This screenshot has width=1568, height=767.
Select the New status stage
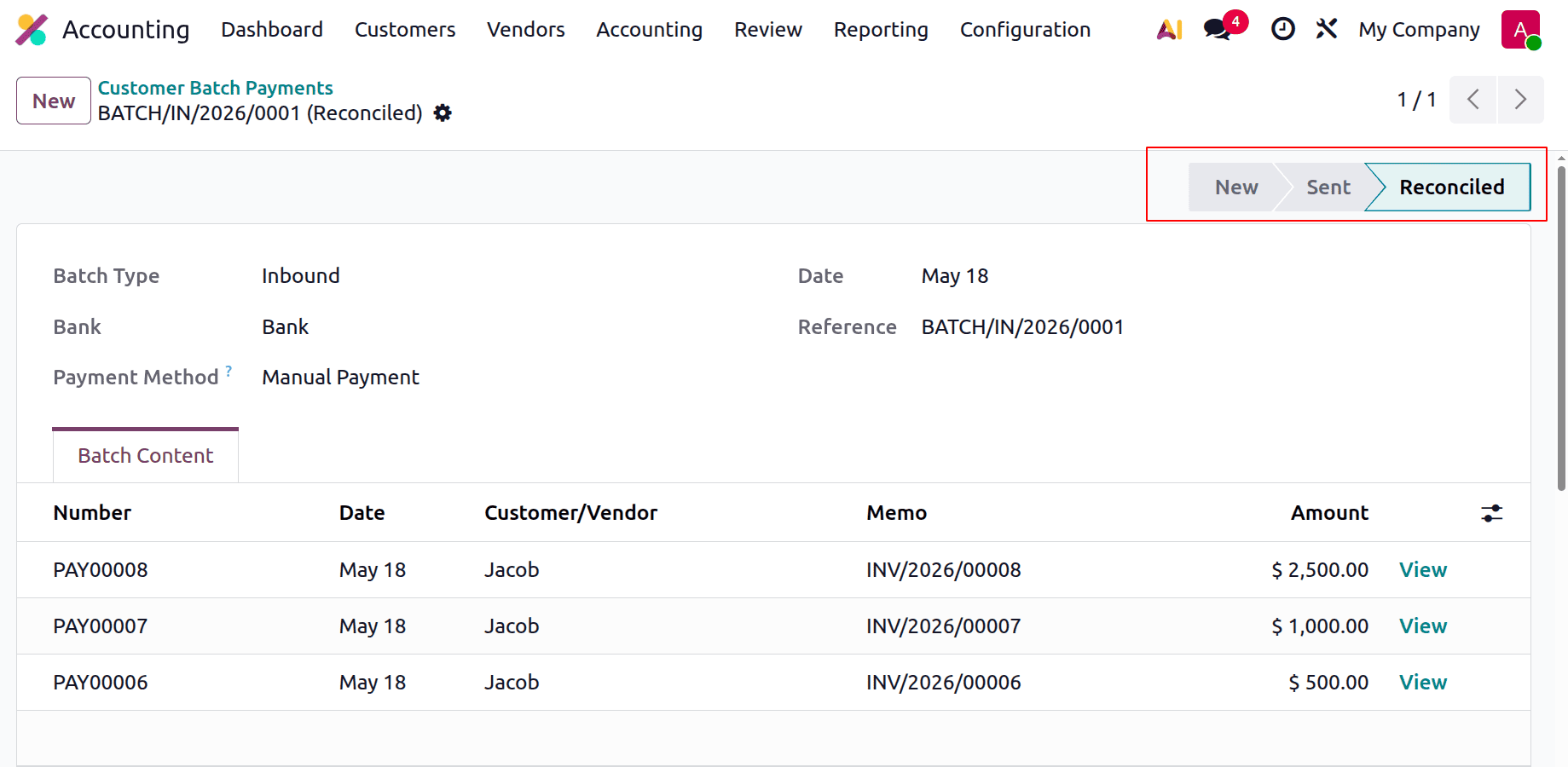tap(1235, 187)
